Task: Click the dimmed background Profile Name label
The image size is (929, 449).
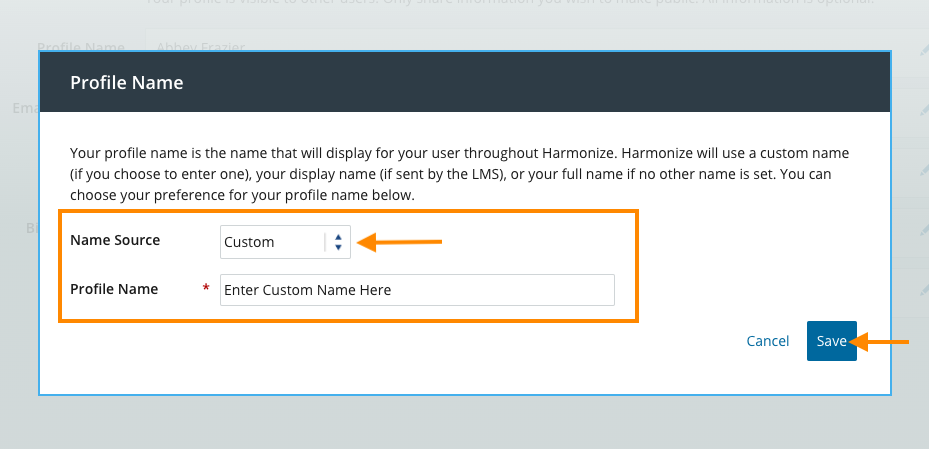Action: pyautogui.click(x=81, y=47)
